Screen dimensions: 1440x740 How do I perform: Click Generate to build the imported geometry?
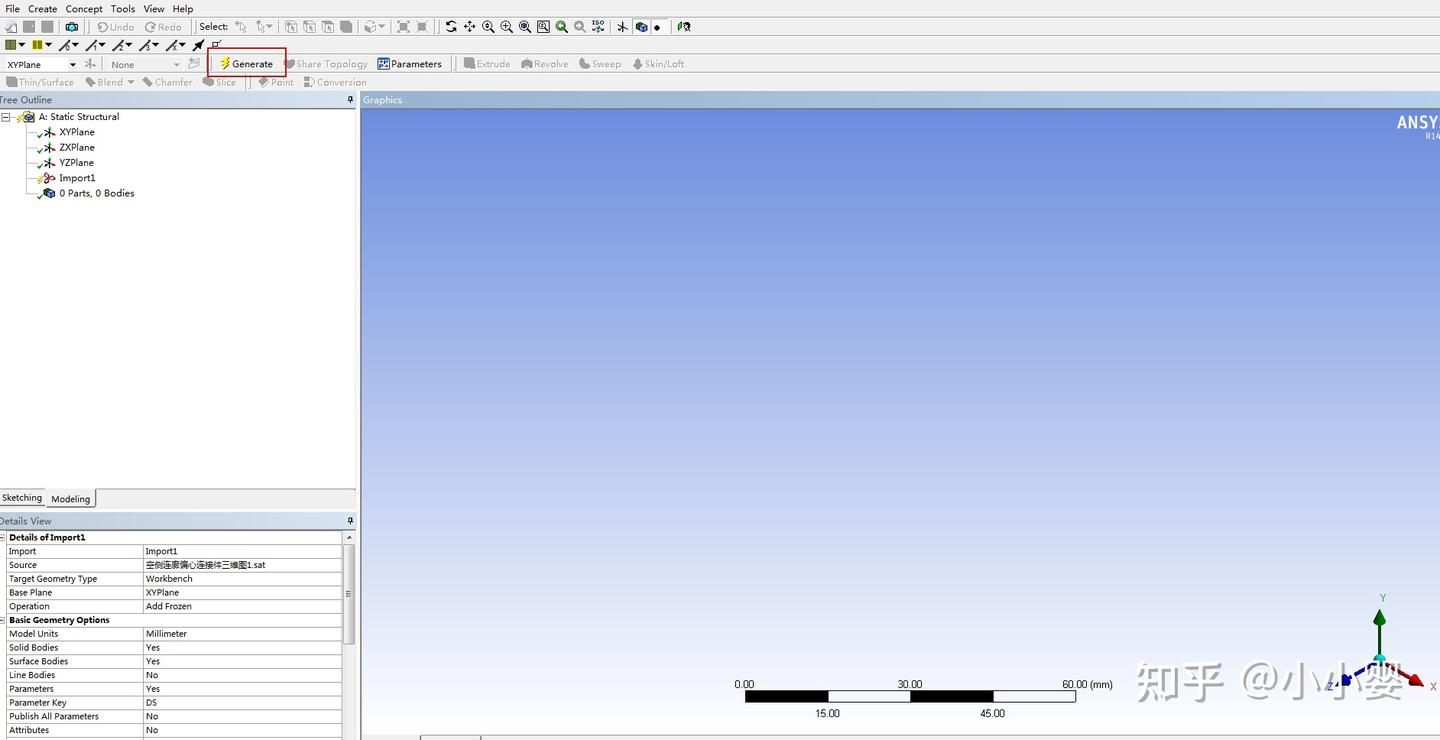point(246,63)
